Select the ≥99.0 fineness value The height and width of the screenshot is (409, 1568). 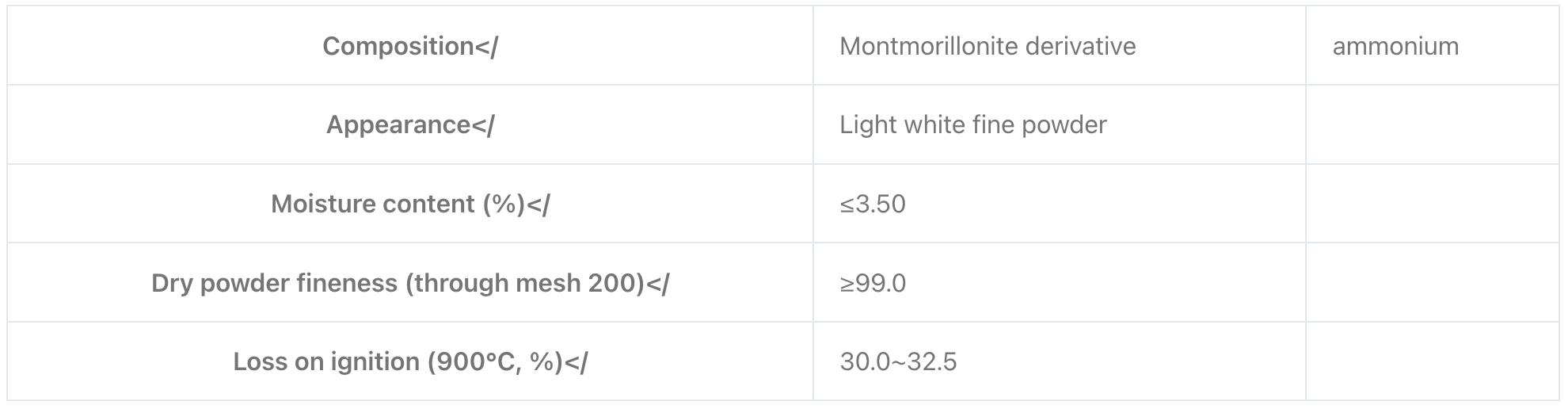[x=873, y=283]
